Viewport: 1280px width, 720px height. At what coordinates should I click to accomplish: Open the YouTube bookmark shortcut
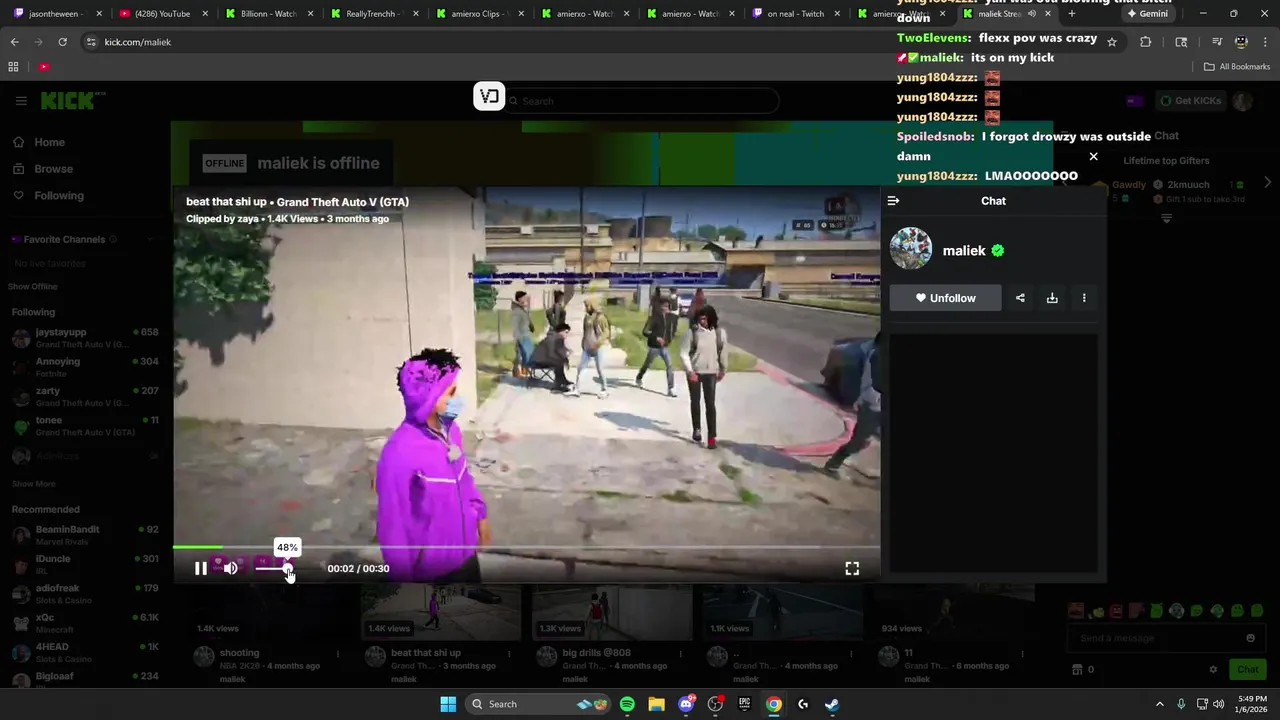click(x=44, y=67)
